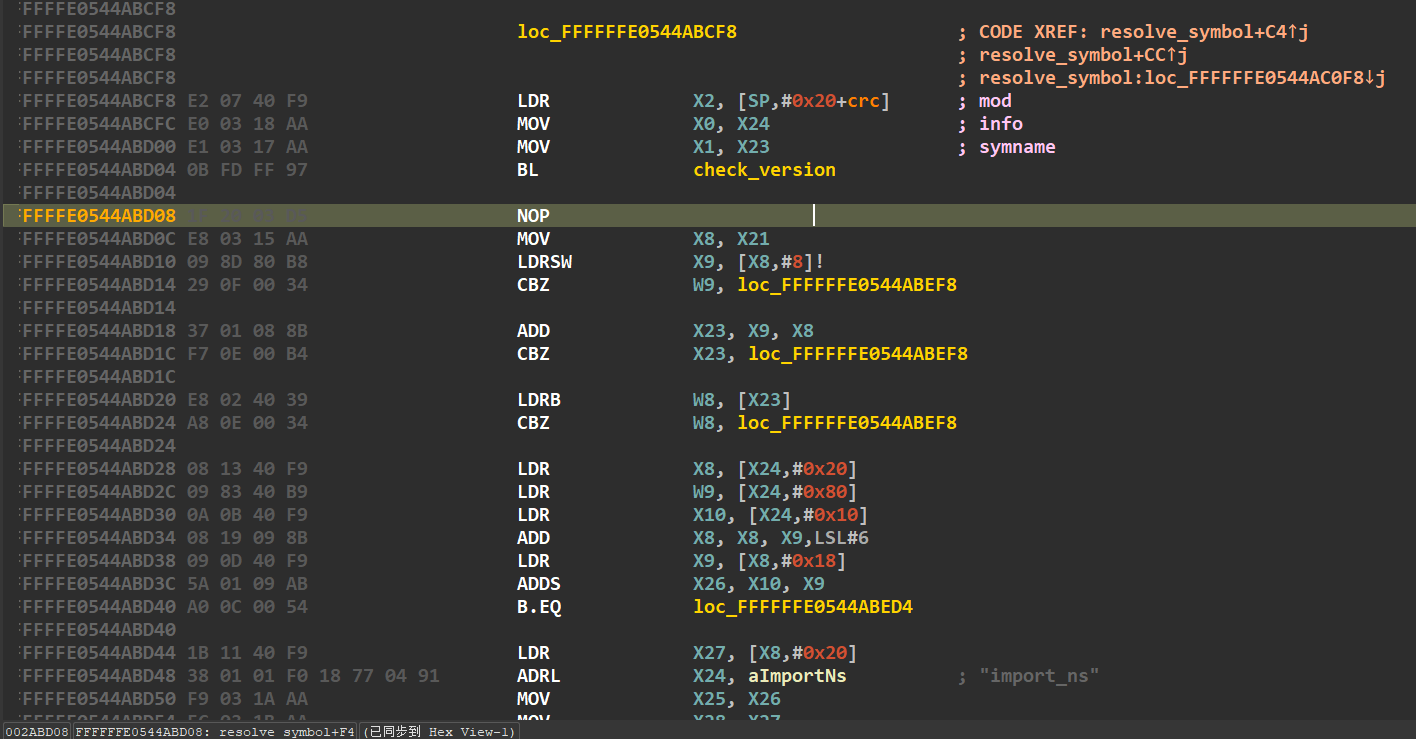
Task: Click the mod comment text
Action: [994, 100]
